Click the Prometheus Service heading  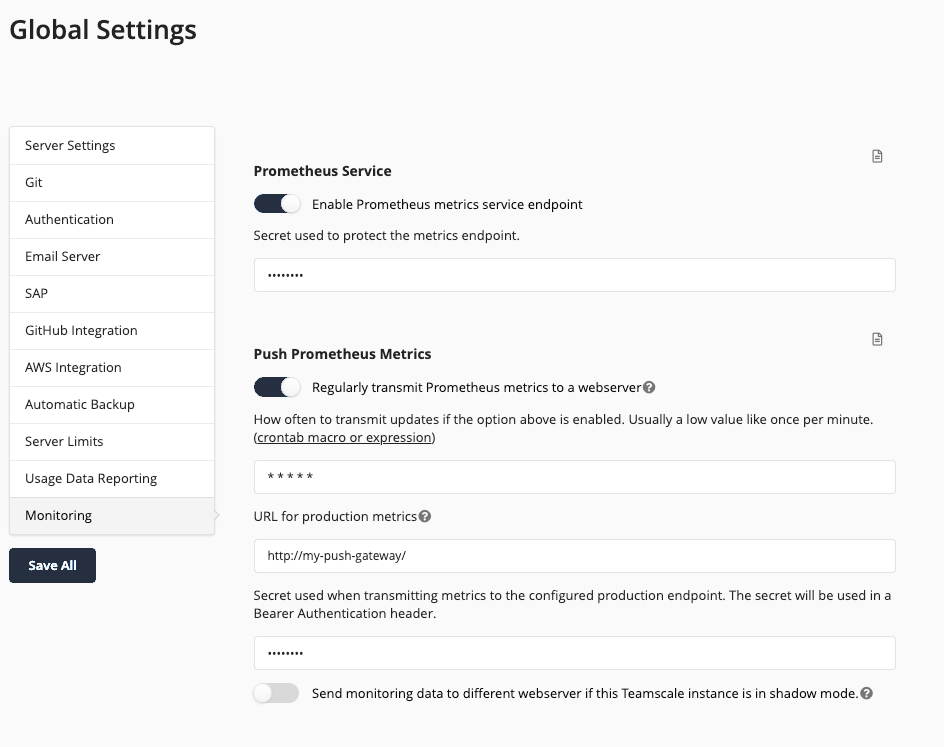[x=322, y=171]
